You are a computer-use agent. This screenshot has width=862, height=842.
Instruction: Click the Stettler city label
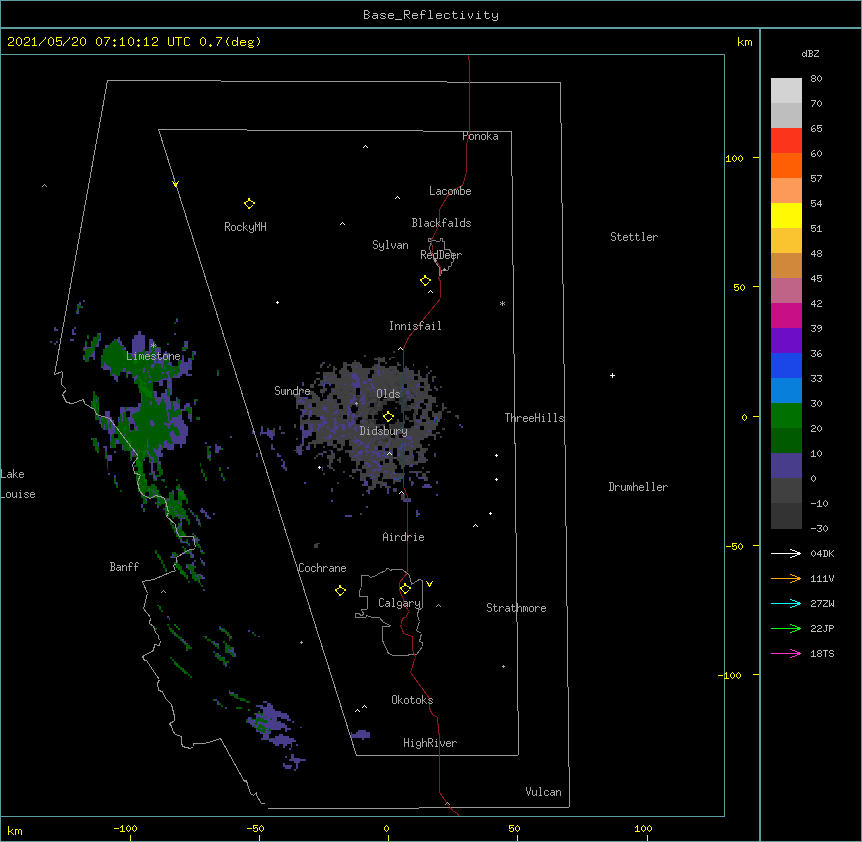(x=634, y=237)
